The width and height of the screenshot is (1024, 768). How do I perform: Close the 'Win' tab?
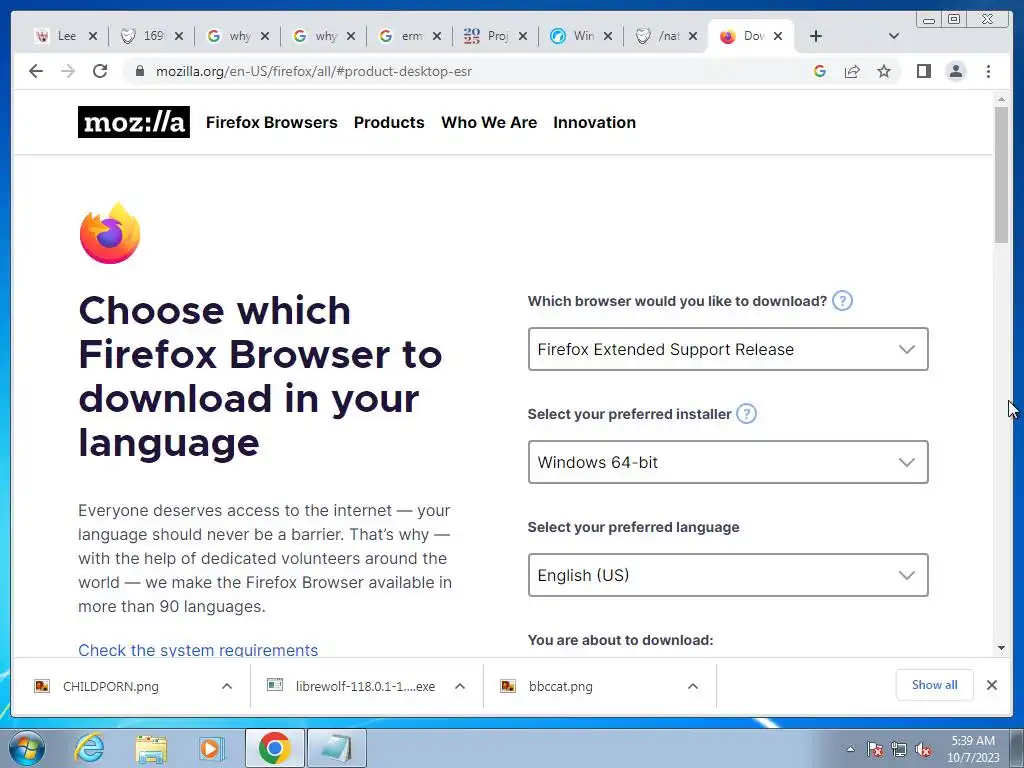pyautogui.click(x=608, y=37)
